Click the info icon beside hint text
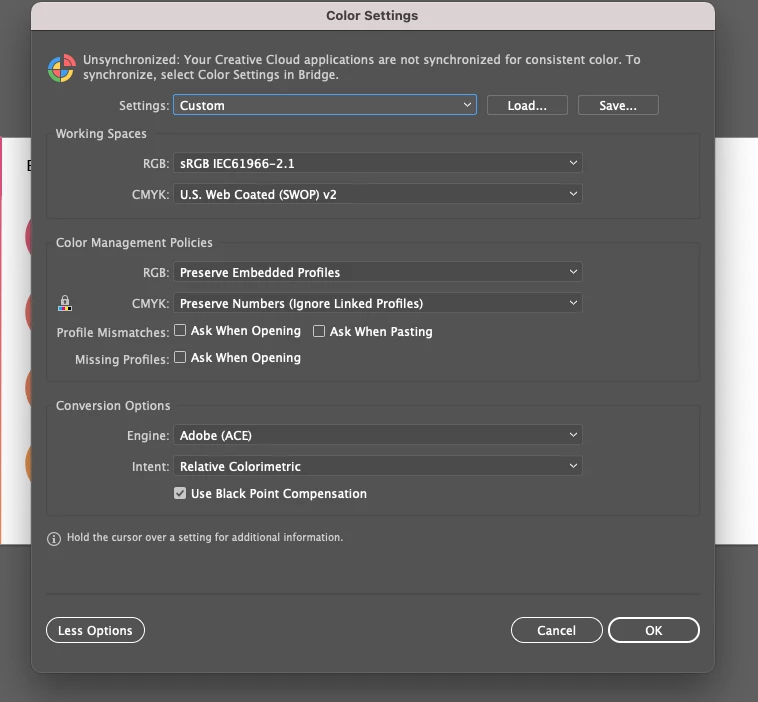758x702 pixels. pos(54,539)
